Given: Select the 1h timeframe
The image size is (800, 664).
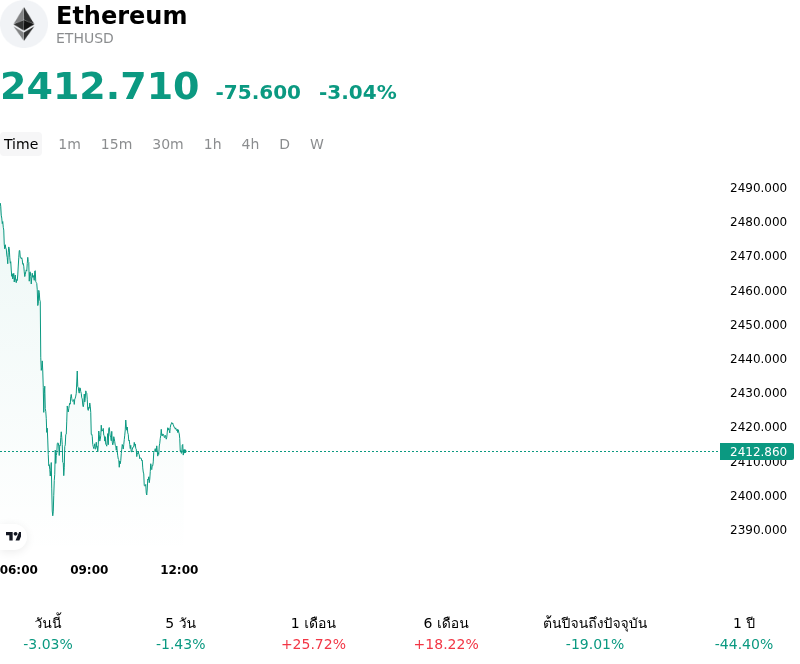Looking at the screenshot, I should [213, 144].
